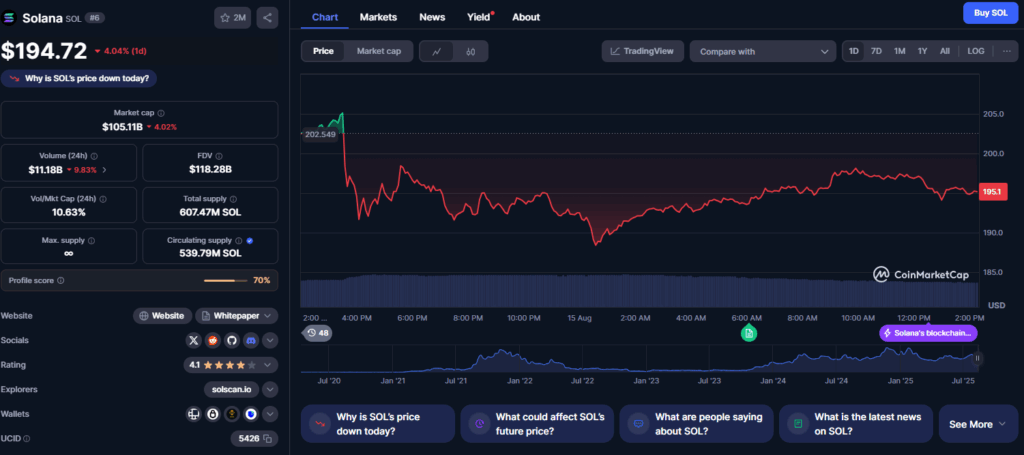The width and height of the screenshot is (1024, 455).
Task: Open the Volume (24h) details arrow
Action: coord(104,170)
